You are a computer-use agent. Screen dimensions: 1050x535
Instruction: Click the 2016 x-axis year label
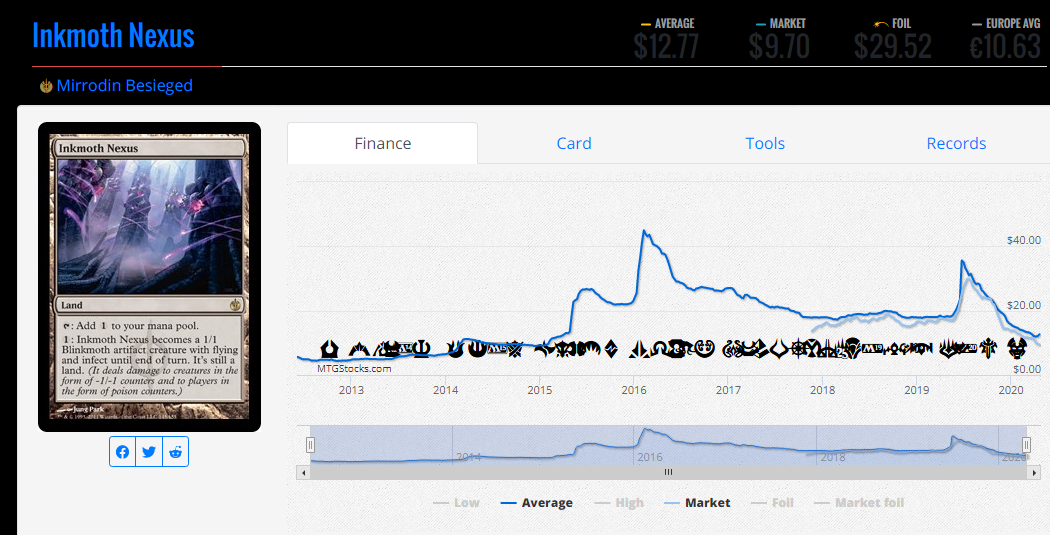point(634,390)
